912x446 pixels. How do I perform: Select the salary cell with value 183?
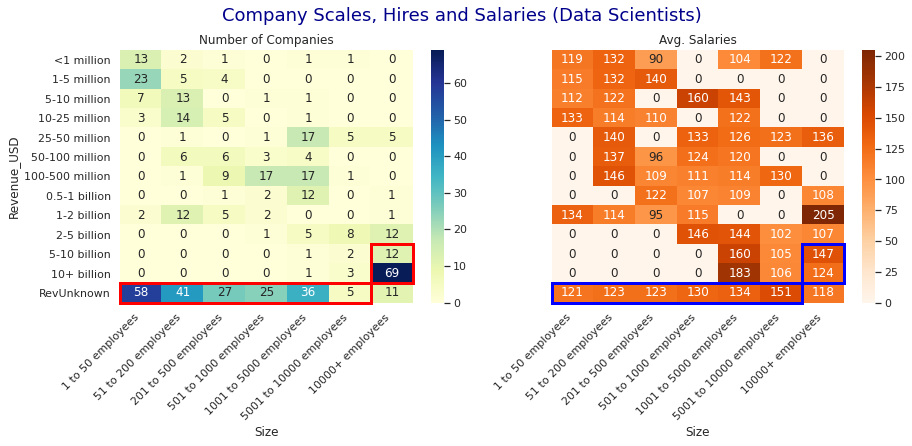tap(739, 273)
